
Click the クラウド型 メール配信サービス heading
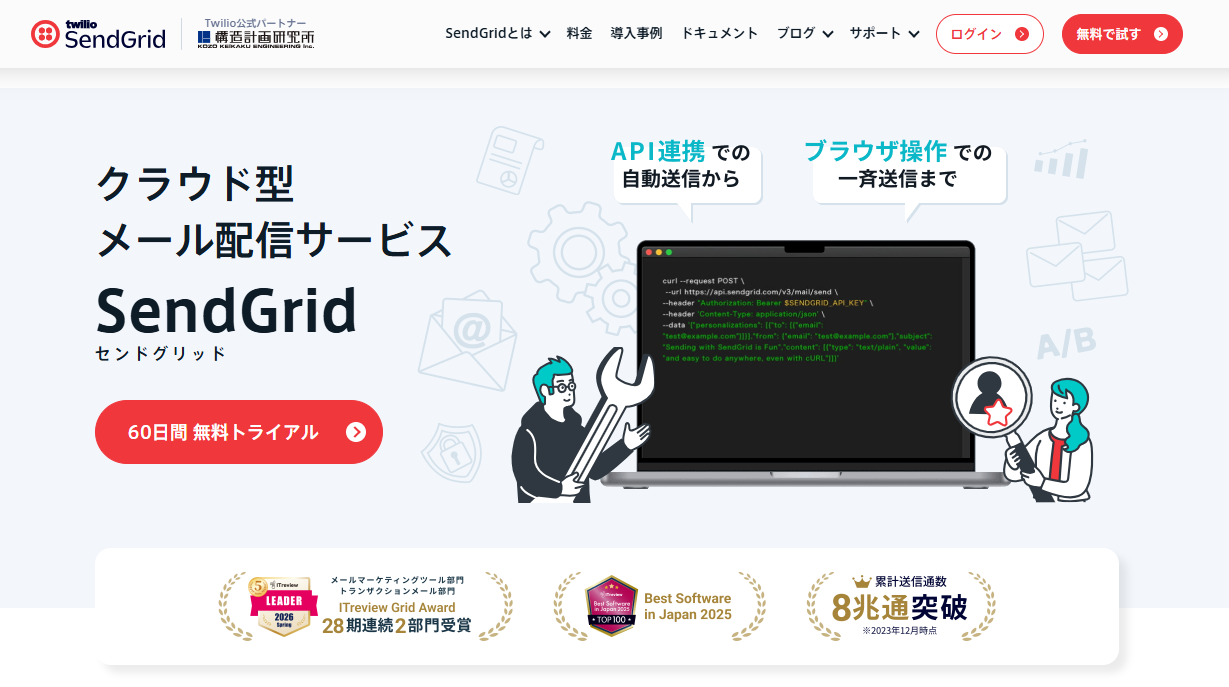click(274, 211)
